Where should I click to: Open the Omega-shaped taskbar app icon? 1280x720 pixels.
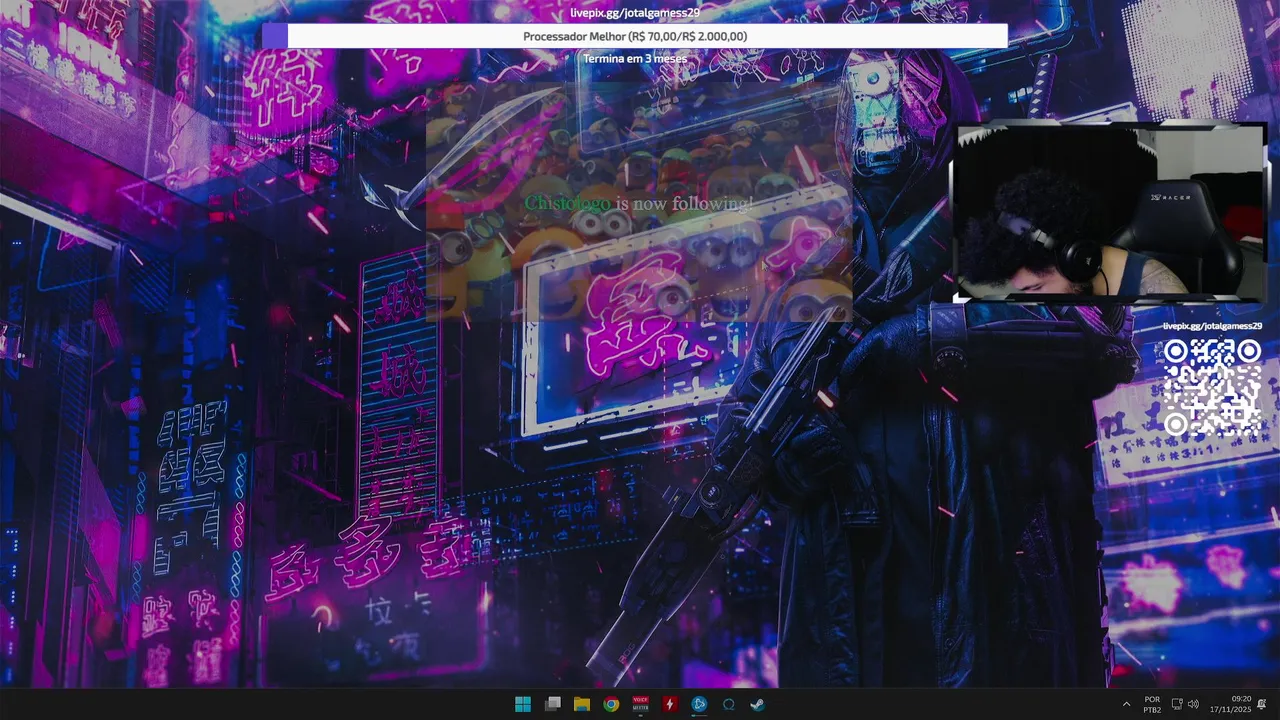click(729, 704)
